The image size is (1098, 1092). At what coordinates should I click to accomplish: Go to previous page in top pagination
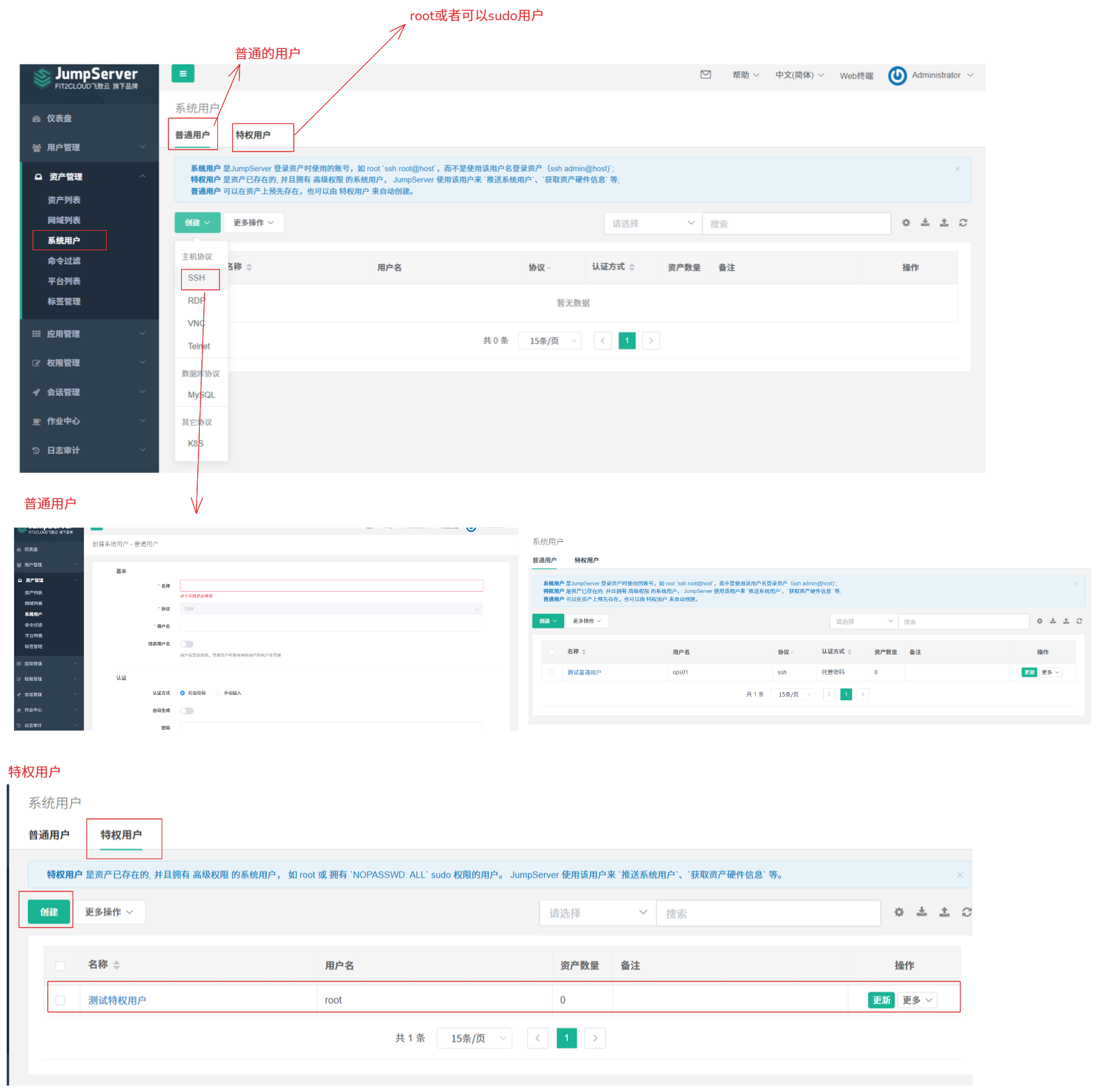tap(602, 341)
